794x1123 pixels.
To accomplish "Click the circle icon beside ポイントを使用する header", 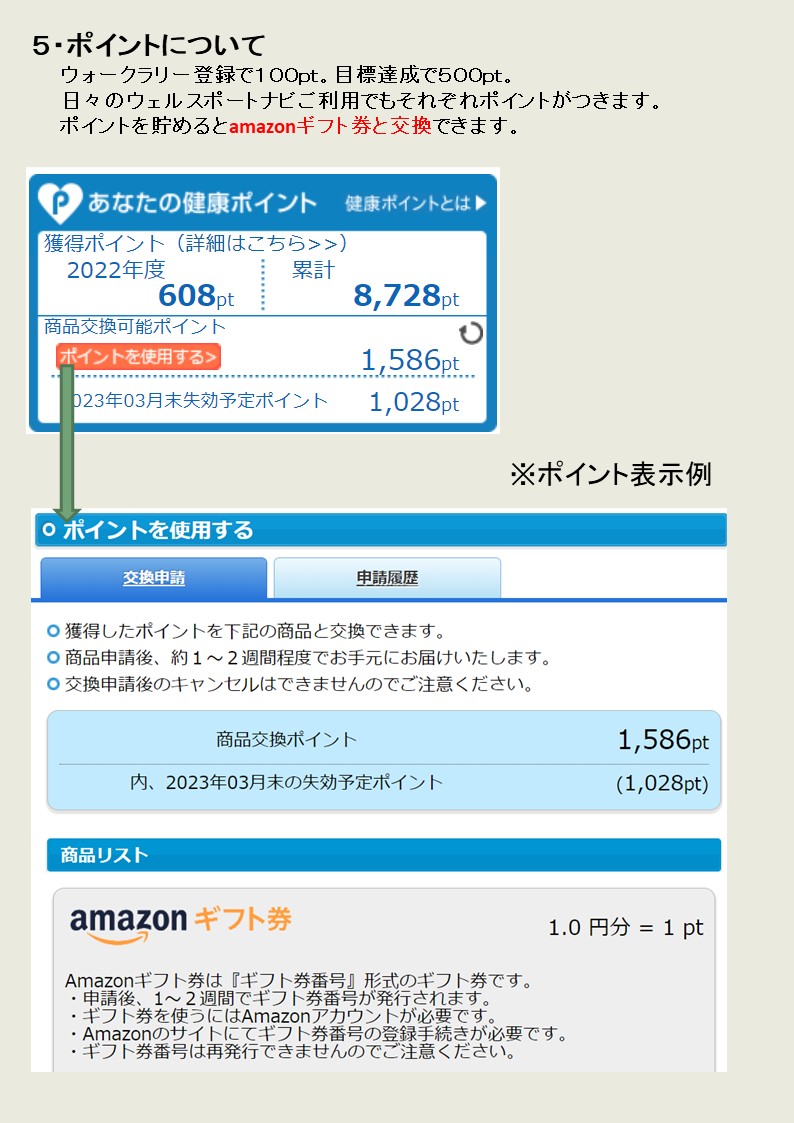I will [x=48, y=530].
